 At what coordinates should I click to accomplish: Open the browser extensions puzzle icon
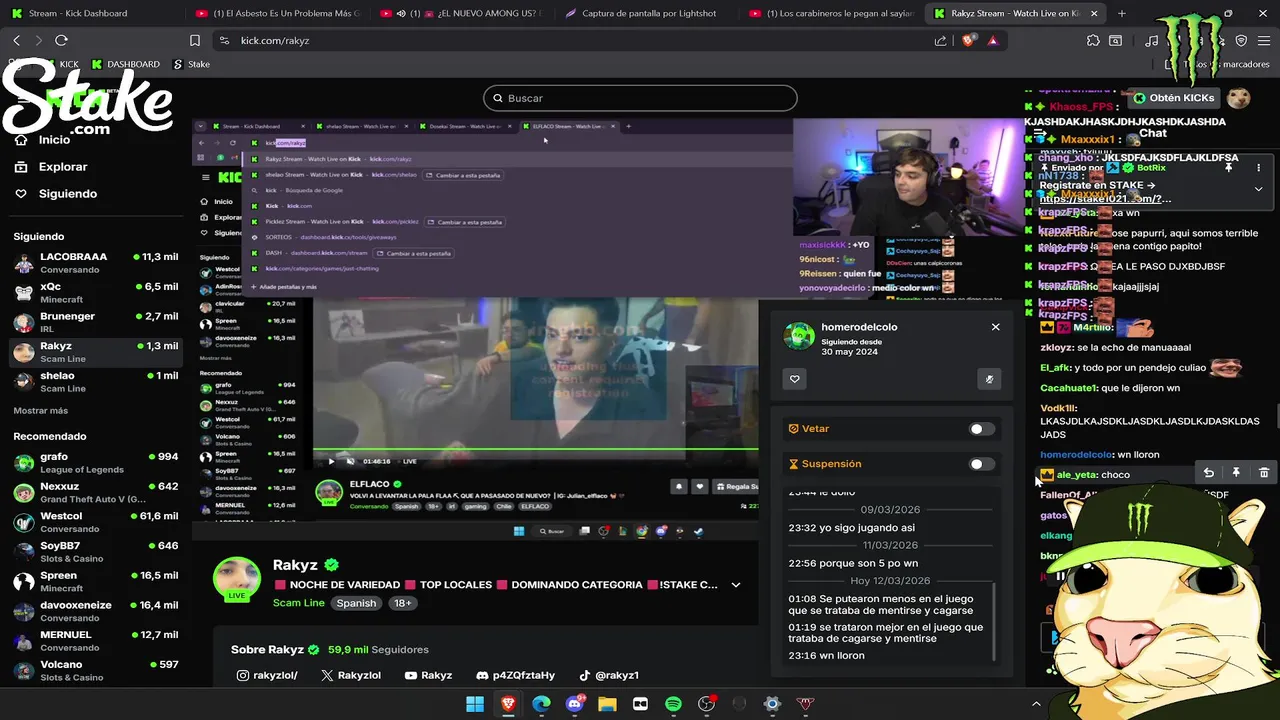coord(1093,40)
